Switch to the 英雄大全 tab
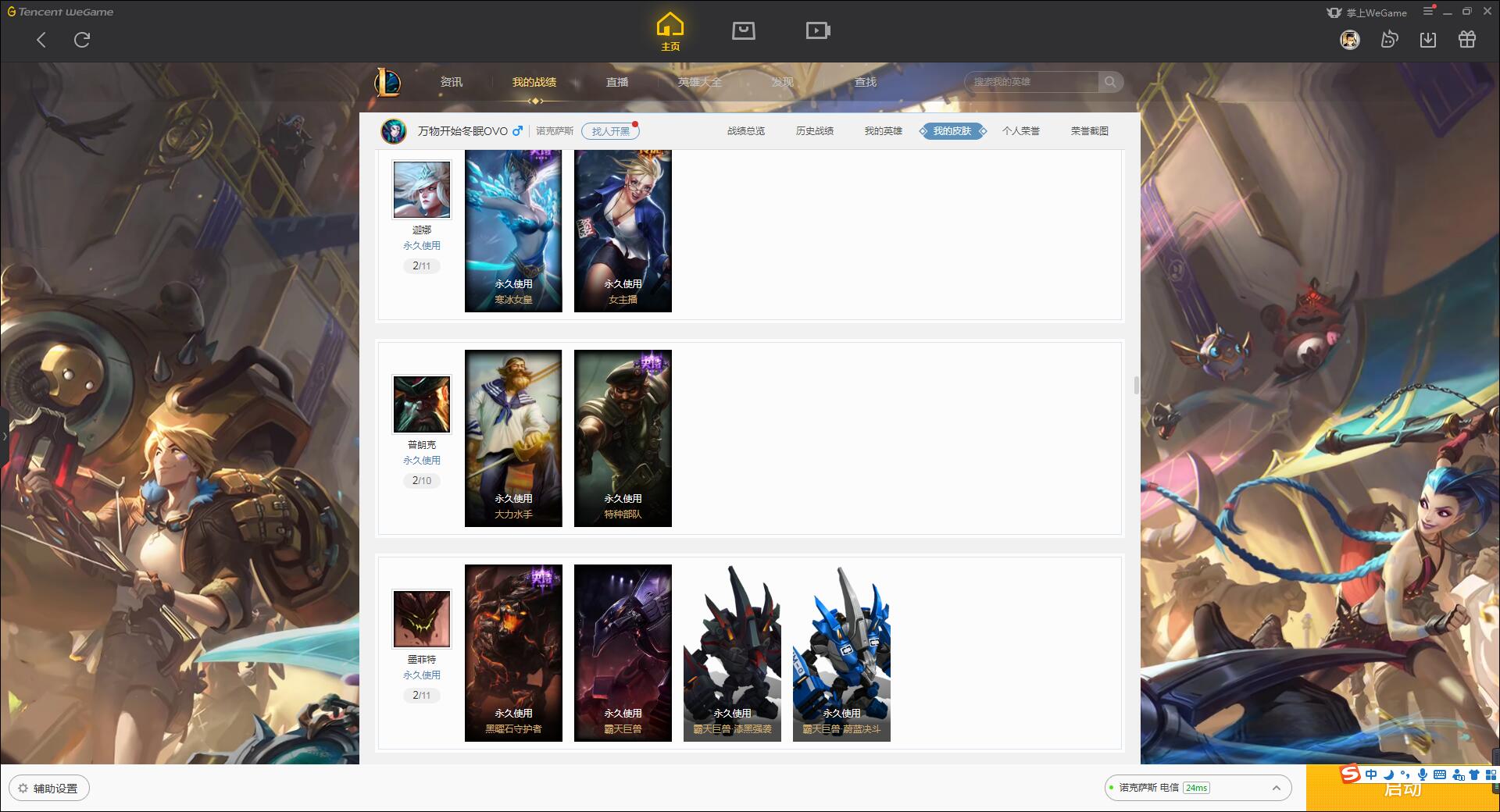 click(700, 82)
